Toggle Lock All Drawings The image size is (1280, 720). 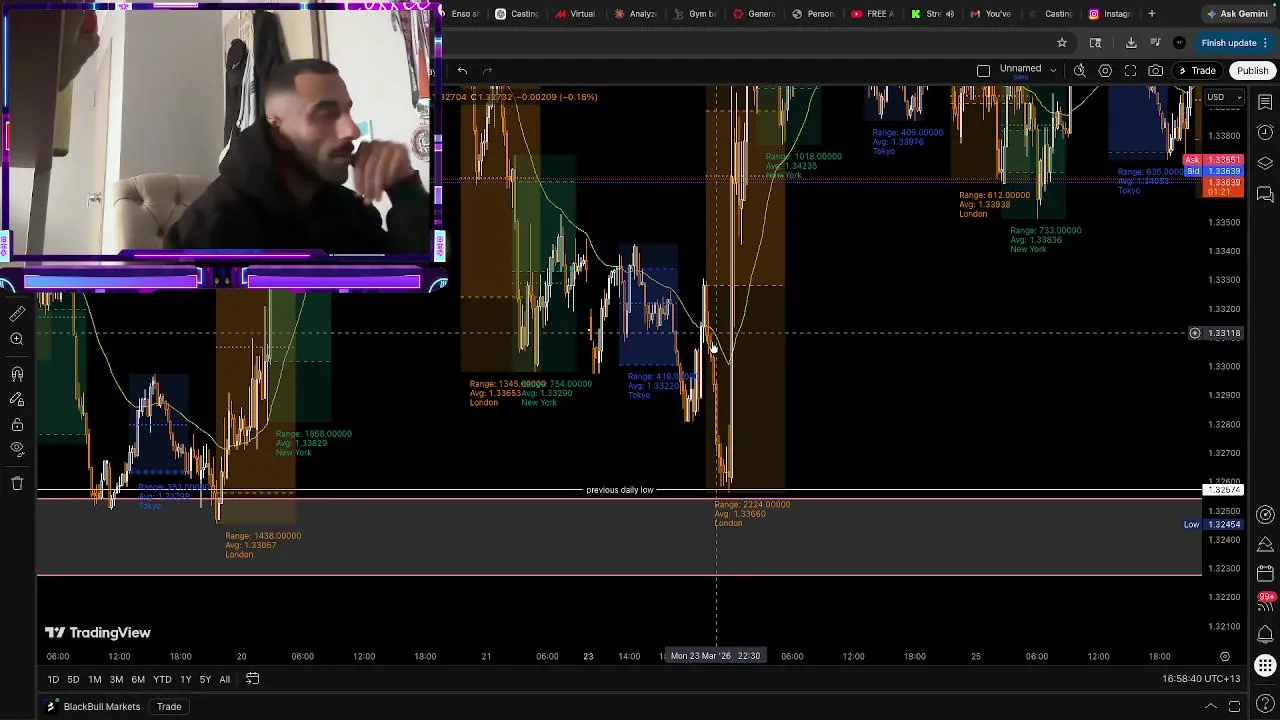pyautogui.click(x=17, y=425)
